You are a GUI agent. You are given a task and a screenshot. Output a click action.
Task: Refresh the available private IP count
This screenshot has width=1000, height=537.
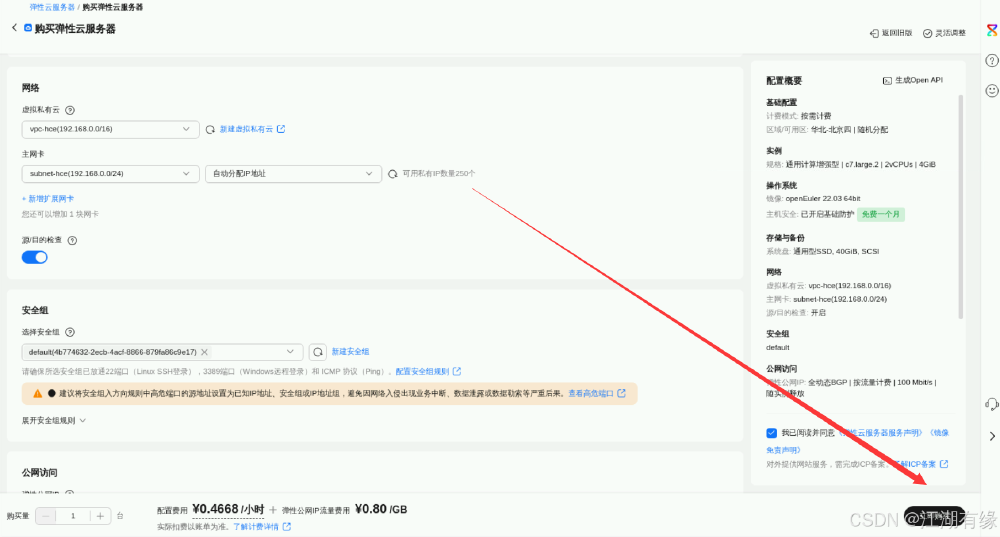point(393,173)
